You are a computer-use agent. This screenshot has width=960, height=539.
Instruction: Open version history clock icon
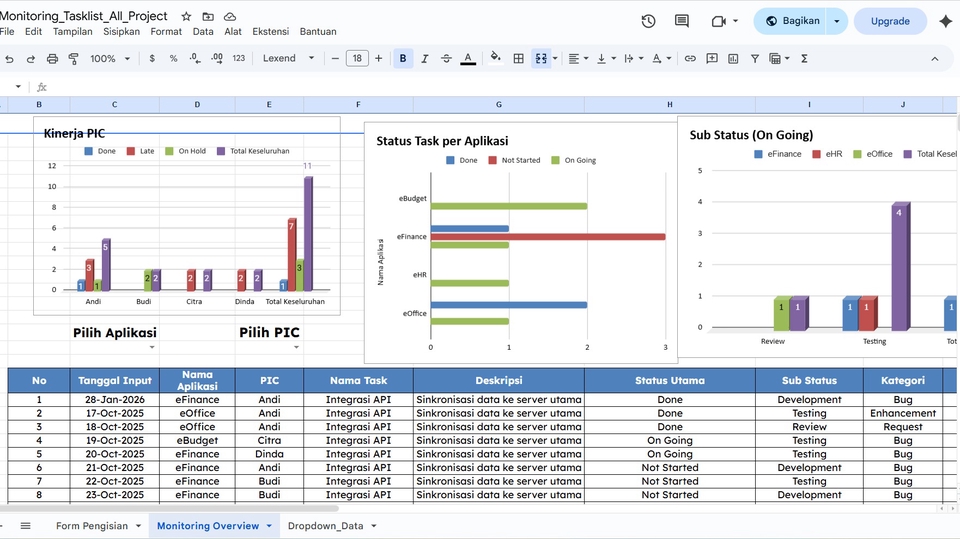pyautogui.click(x=648, y=21)
